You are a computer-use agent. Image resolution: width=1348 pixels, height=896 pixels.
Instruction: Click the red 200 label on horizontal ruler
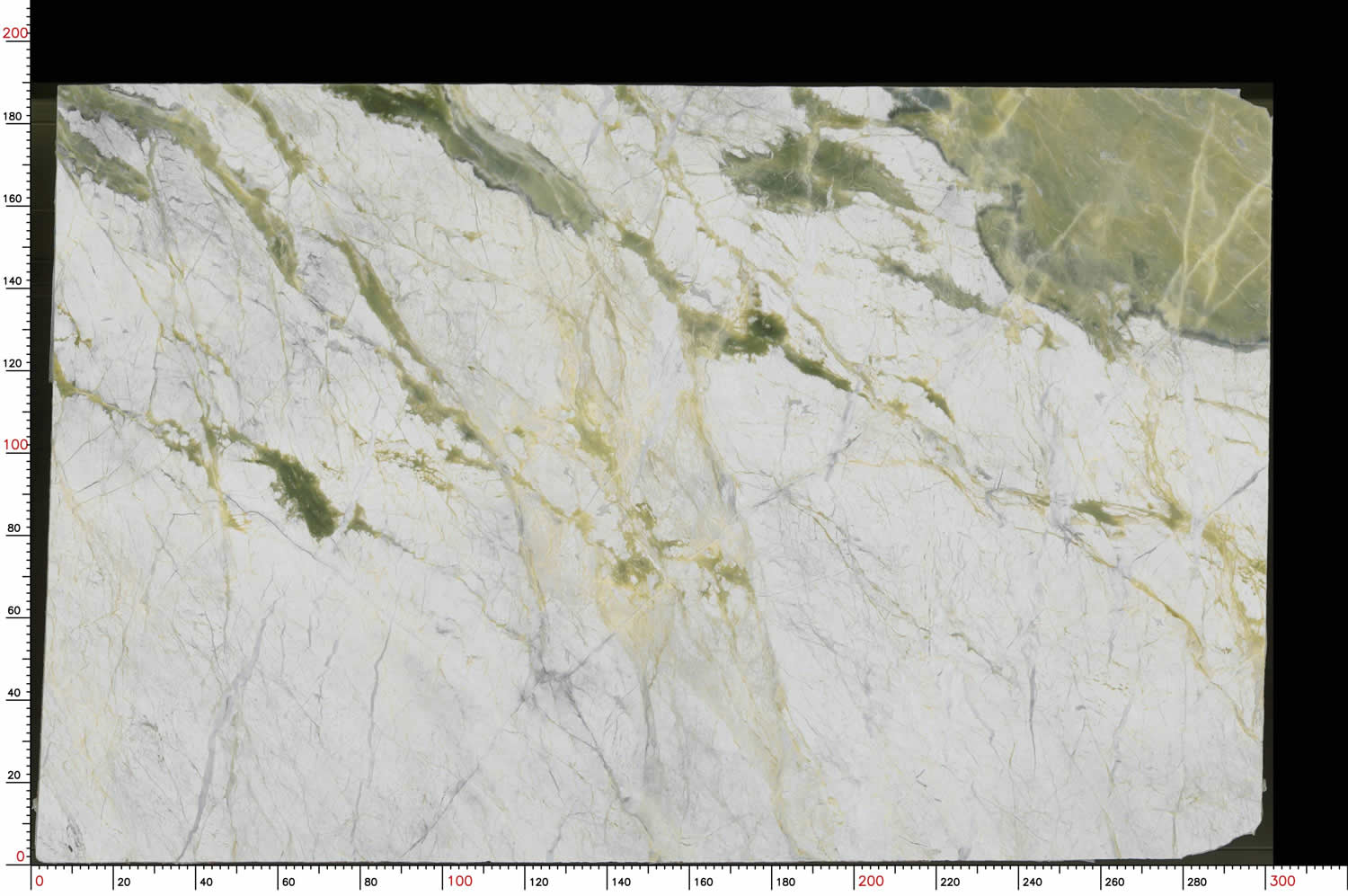870,881
